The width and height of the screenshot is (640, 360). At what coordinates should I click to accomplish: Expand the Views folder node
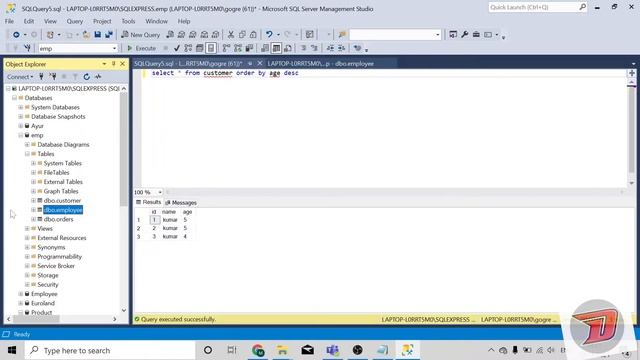point(27,229)
